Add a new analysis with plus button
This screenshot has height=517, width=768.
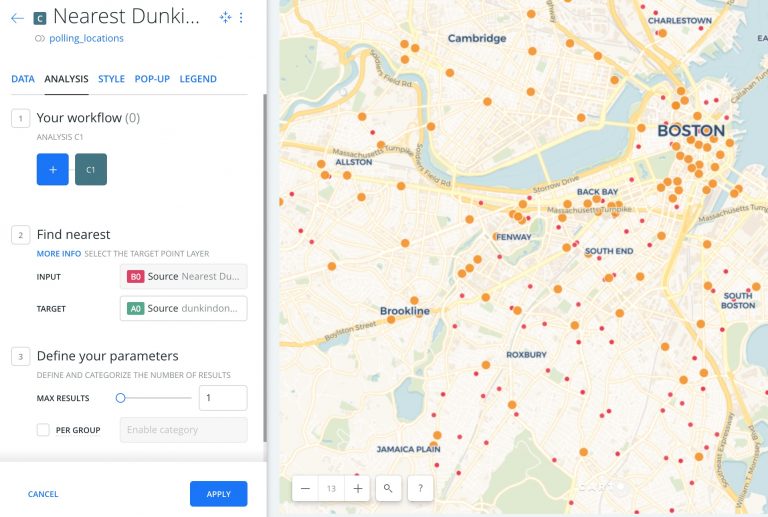click(x=52, y=169)
